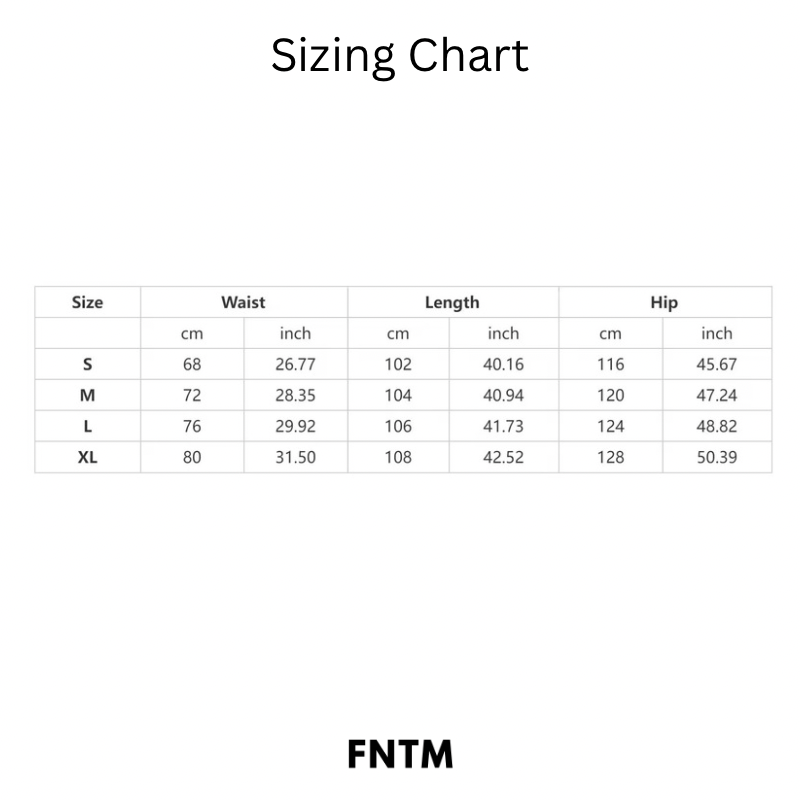Screen dimensions: 800x800
Task: Click the L size row label
Action: click(87, 426)
